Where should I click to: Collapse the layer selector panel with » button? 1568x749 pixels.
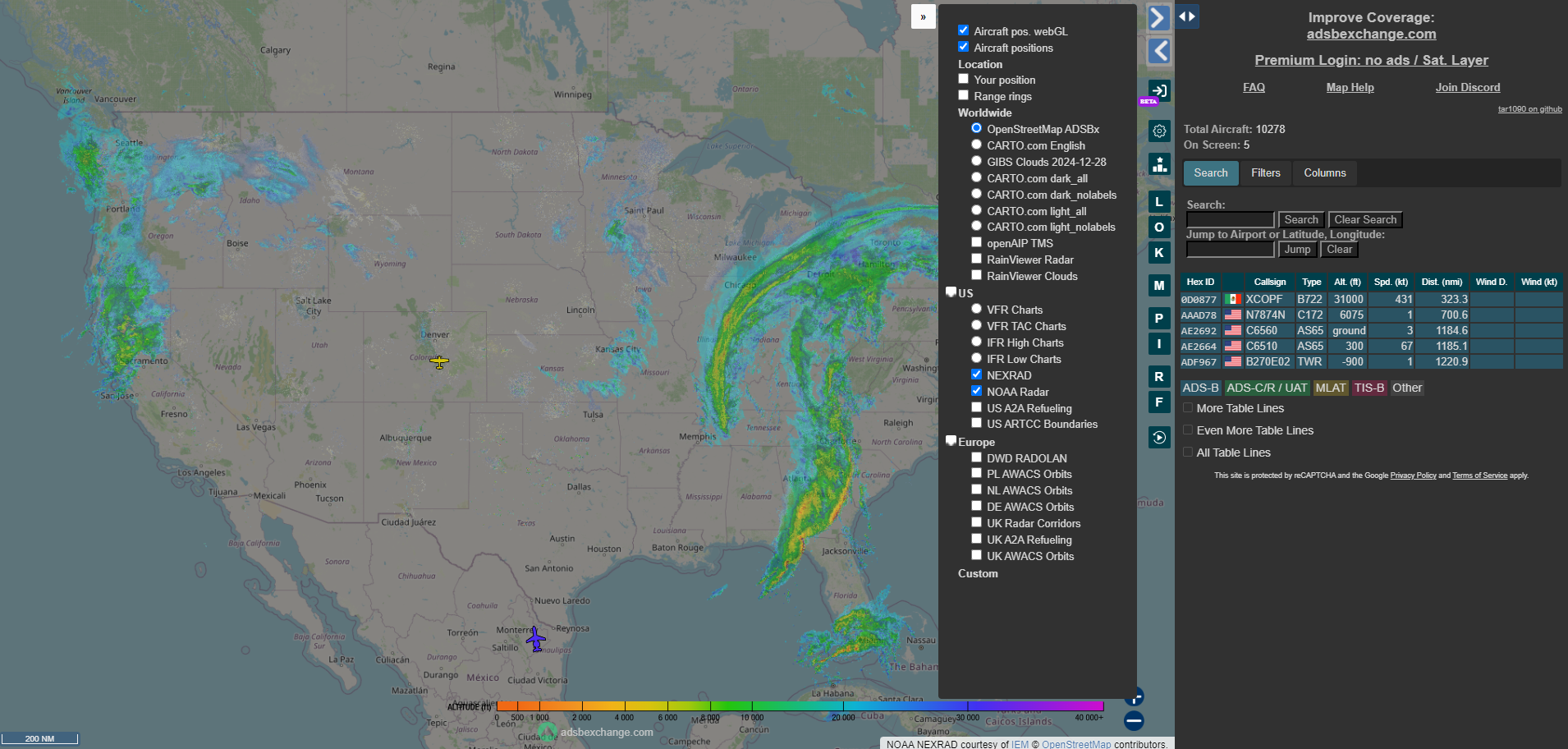pyautogui.click(x=923, y=16)
